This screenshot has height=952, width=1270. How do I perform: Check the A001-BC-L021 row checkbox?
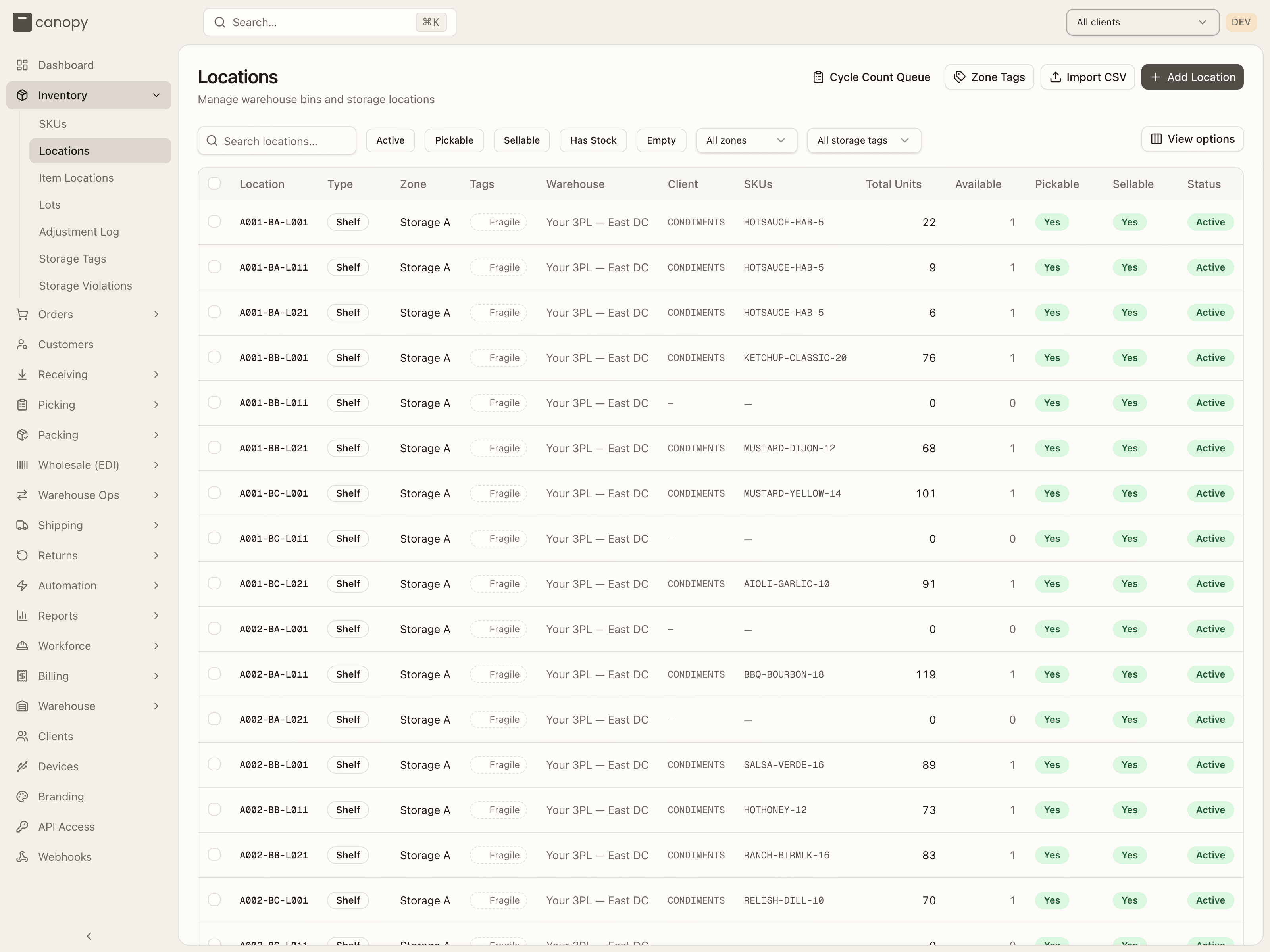(214, 583)
